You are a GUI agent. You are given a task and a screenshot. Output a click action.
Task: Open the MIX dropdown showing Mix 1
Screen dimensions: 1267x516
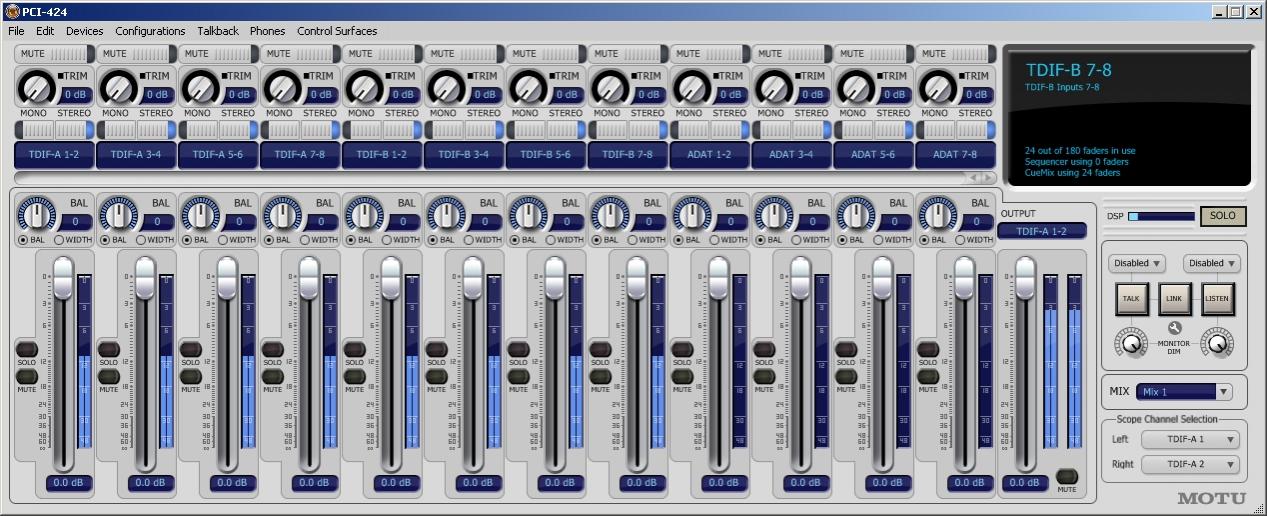click(x=1184, y=392)
